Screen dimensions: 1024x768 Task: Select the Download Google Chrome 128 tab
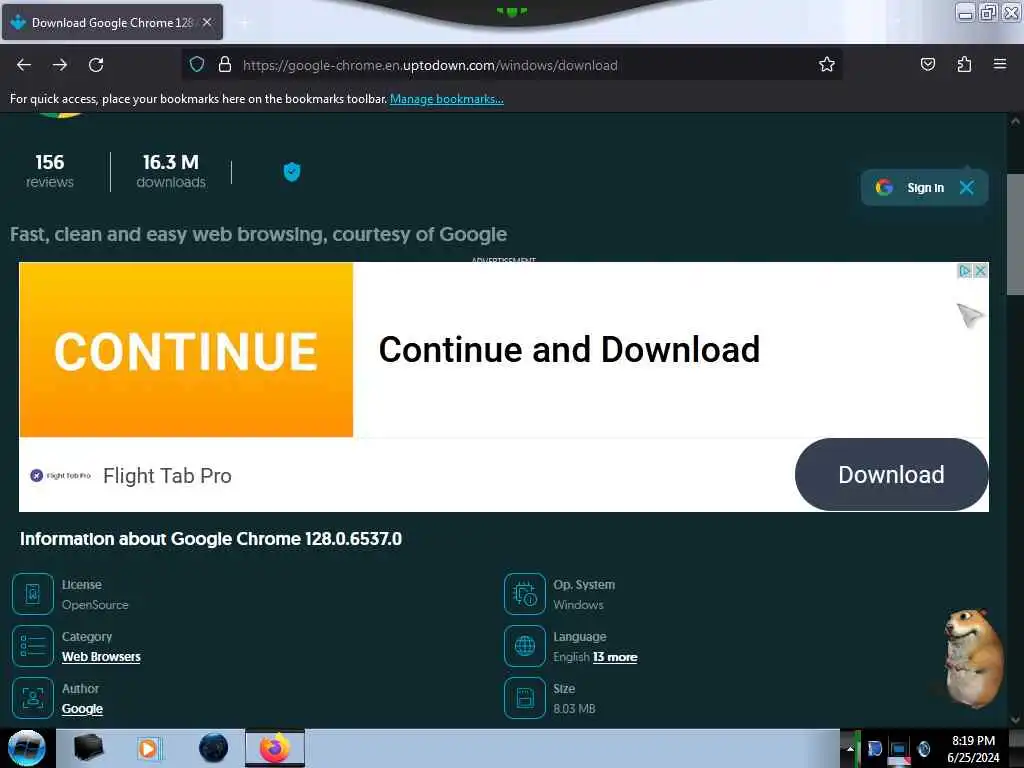[112, 22]
